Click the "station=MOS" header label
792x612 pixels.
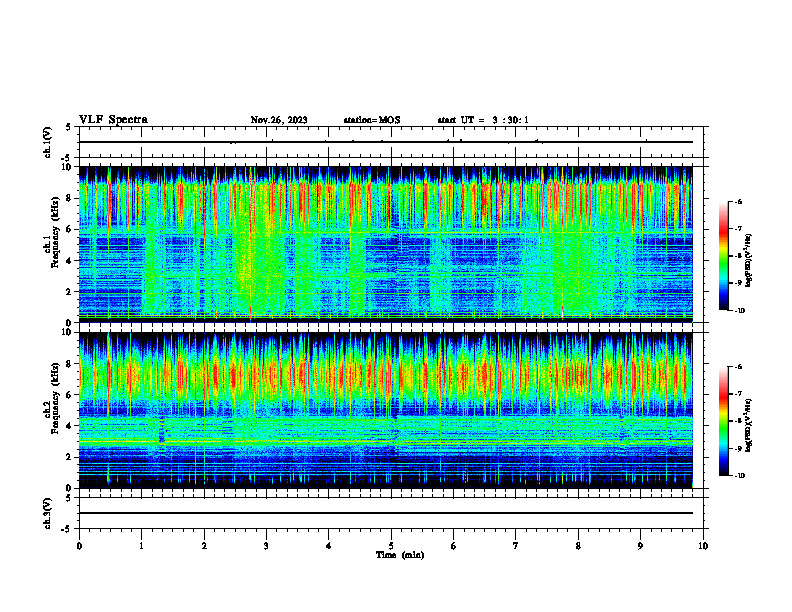(372, 120)
